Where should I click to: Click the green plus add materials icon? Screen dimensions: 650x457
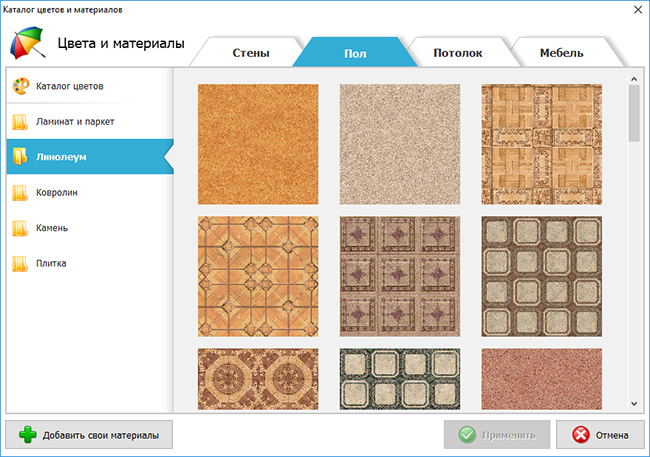[27, 435]
